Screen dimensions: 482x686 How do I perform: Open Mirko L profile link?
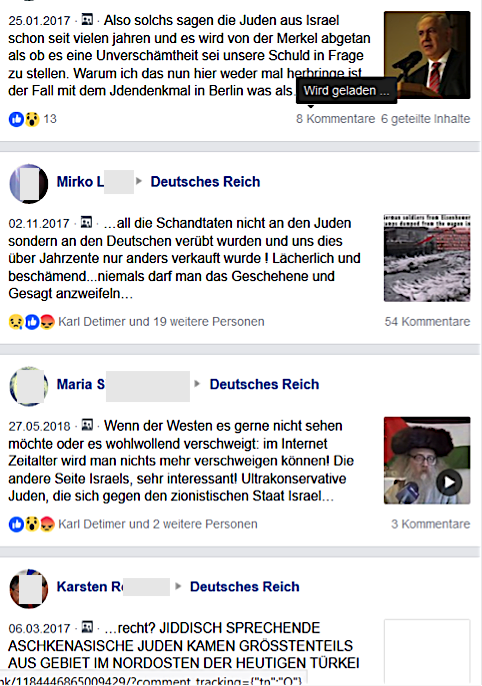pyautogui.click(x=80, y=182)
